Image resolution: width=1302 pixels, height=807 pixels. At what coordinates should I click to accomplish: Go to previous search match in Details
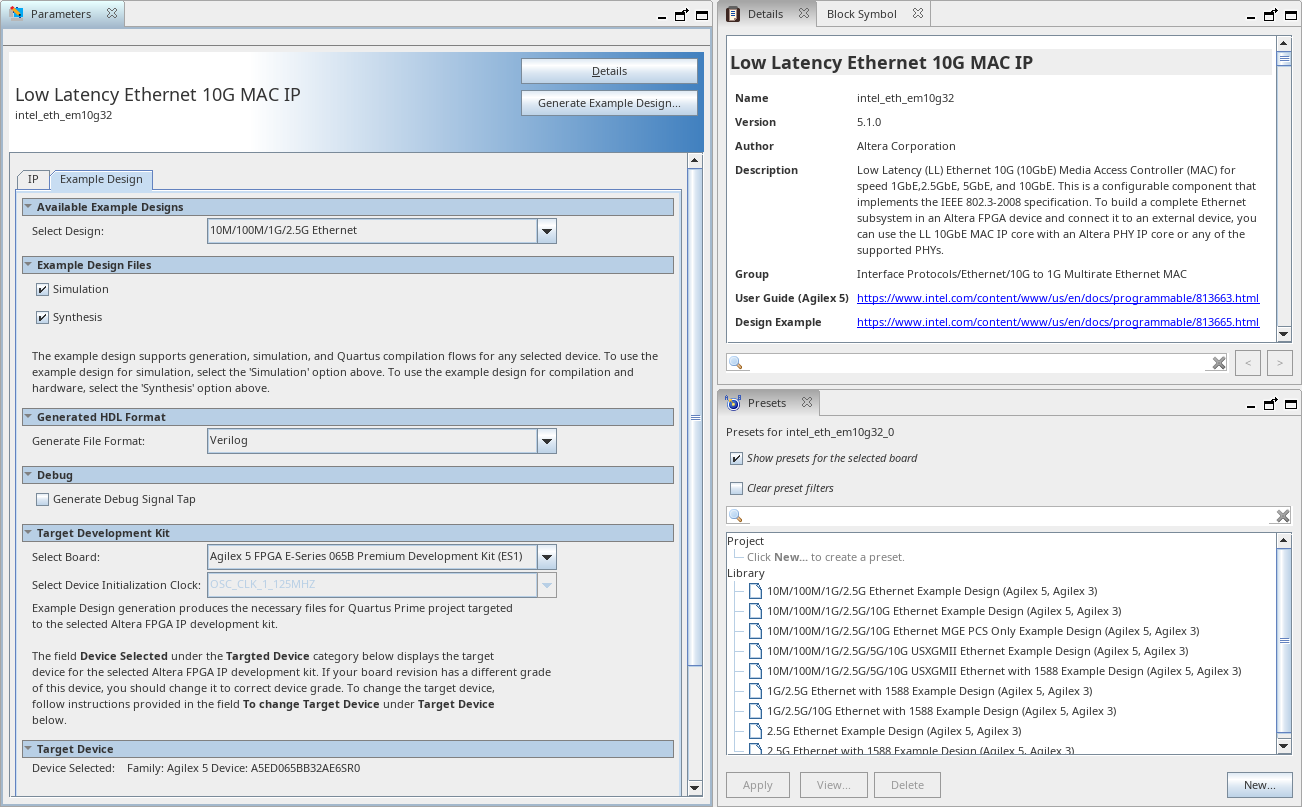1247,363
